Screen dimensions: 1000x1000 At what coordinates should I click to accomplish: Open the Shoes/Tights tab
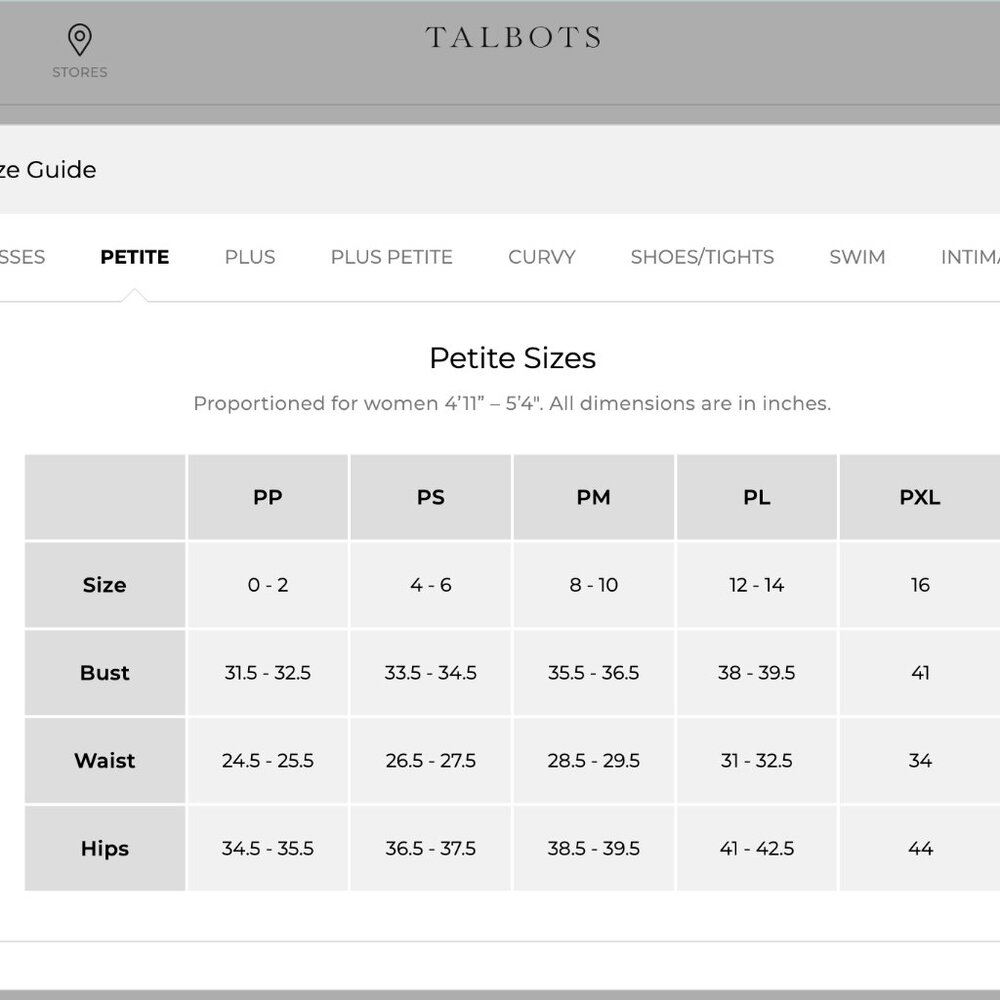[x=702, y=257]
